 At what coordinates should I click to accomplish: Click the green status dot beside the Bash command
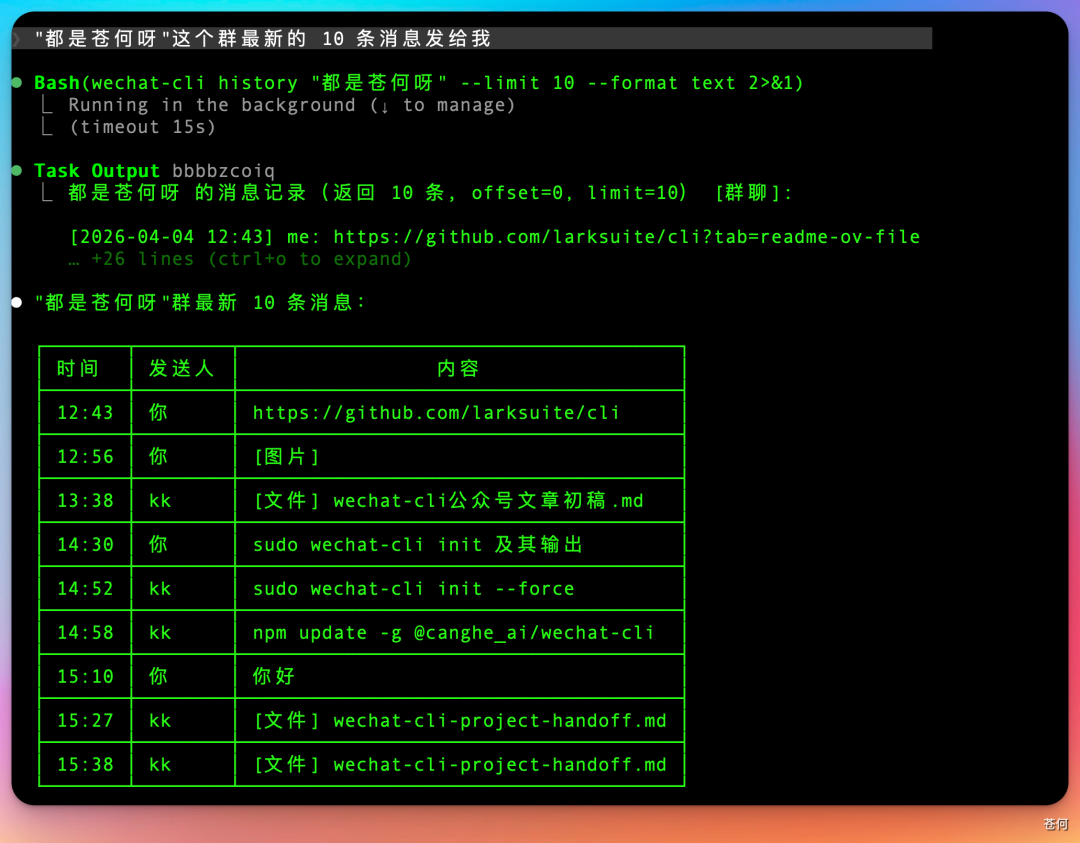(x=17, y=82)
